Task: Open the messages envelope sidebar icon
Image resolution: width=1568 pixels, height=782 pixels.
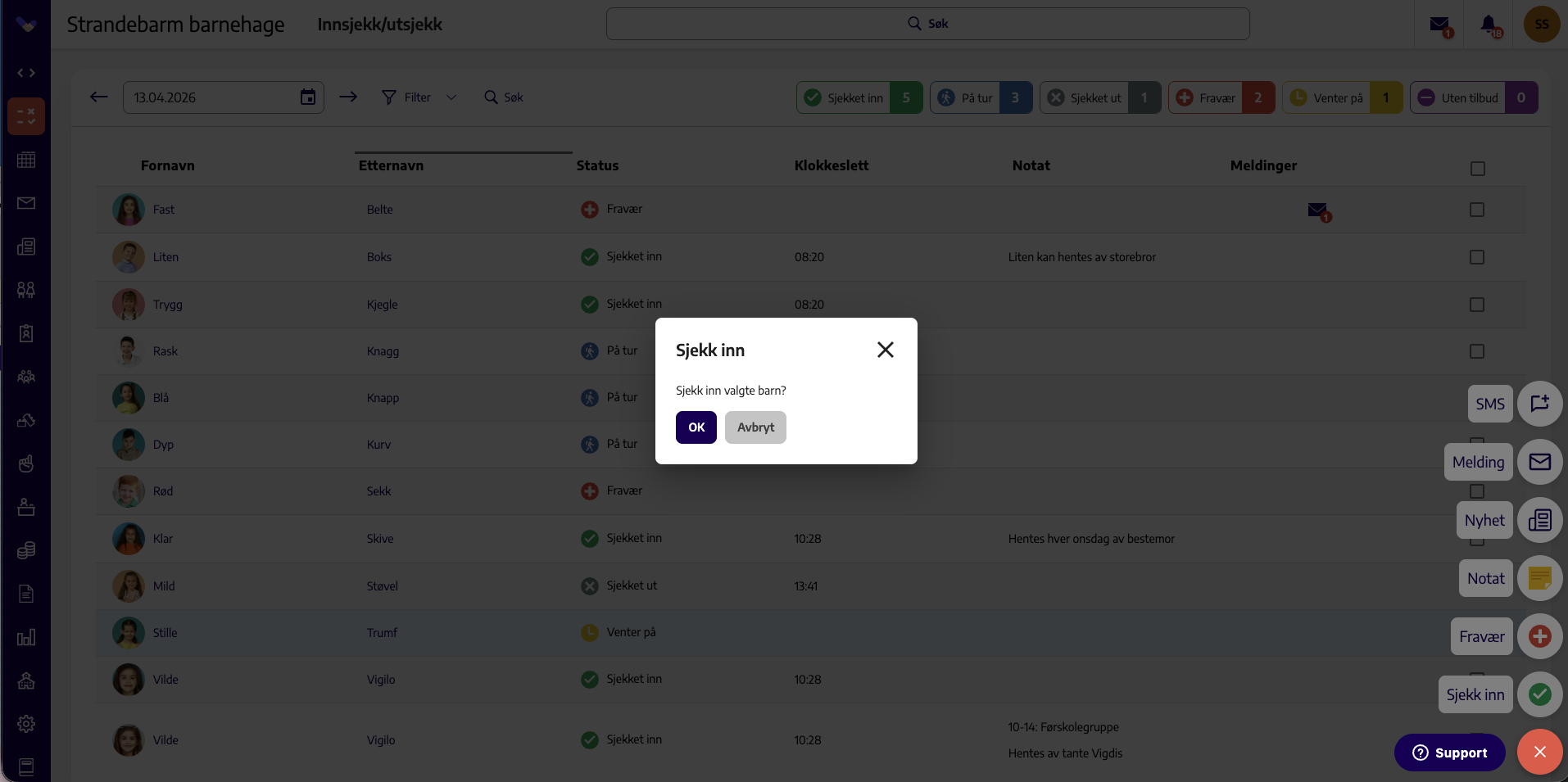Action: click(26, 203)
